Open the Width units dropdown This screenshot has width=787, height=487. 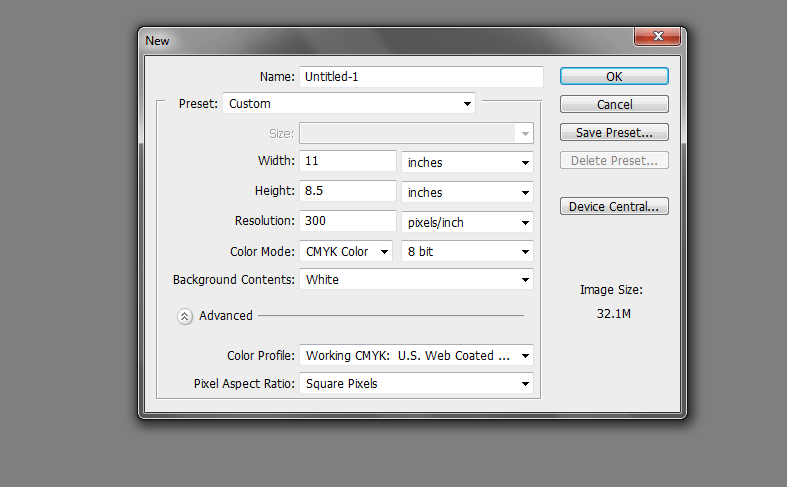467,162
